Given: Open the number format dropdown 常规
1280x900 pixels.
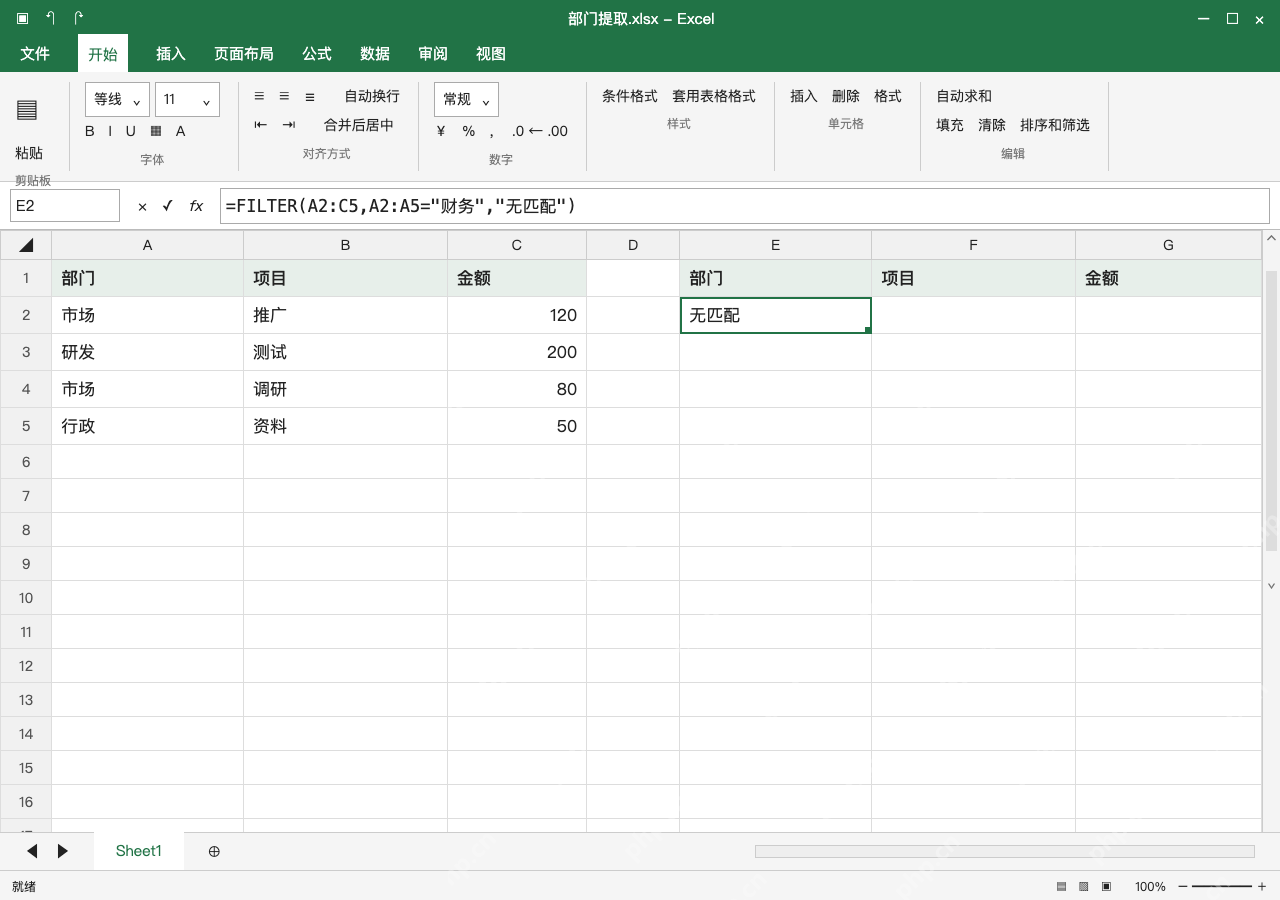Looking at the screenshot, I should pos(466,100).
